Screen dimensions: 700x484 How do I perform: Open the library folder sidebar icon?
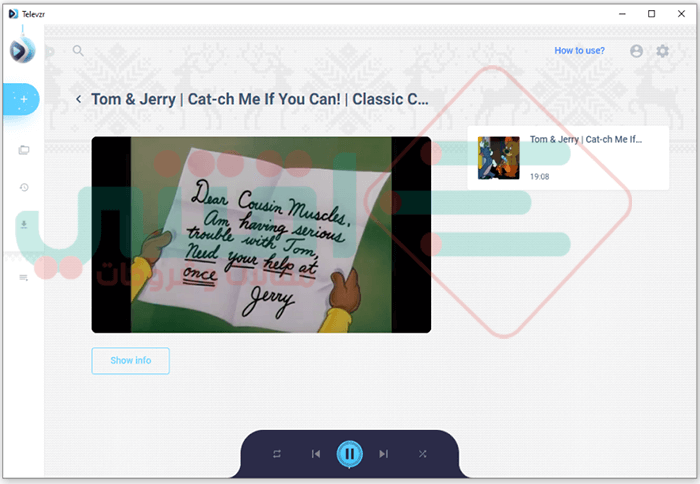coord(24,150)
